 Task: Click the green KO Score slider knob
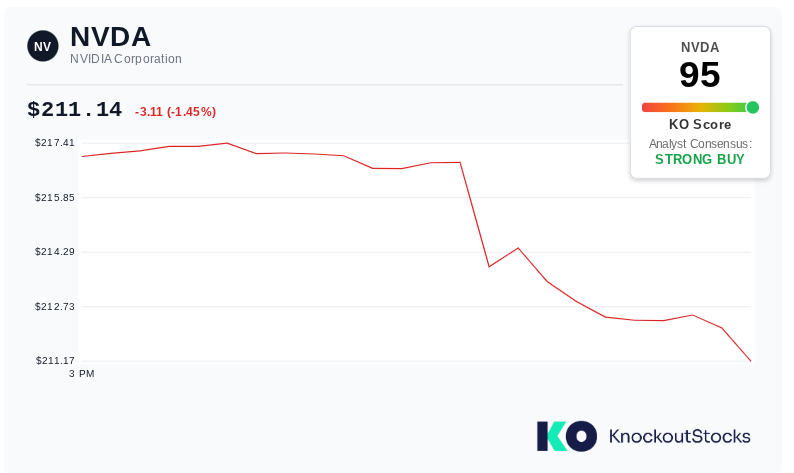click(x=752, y=107)
